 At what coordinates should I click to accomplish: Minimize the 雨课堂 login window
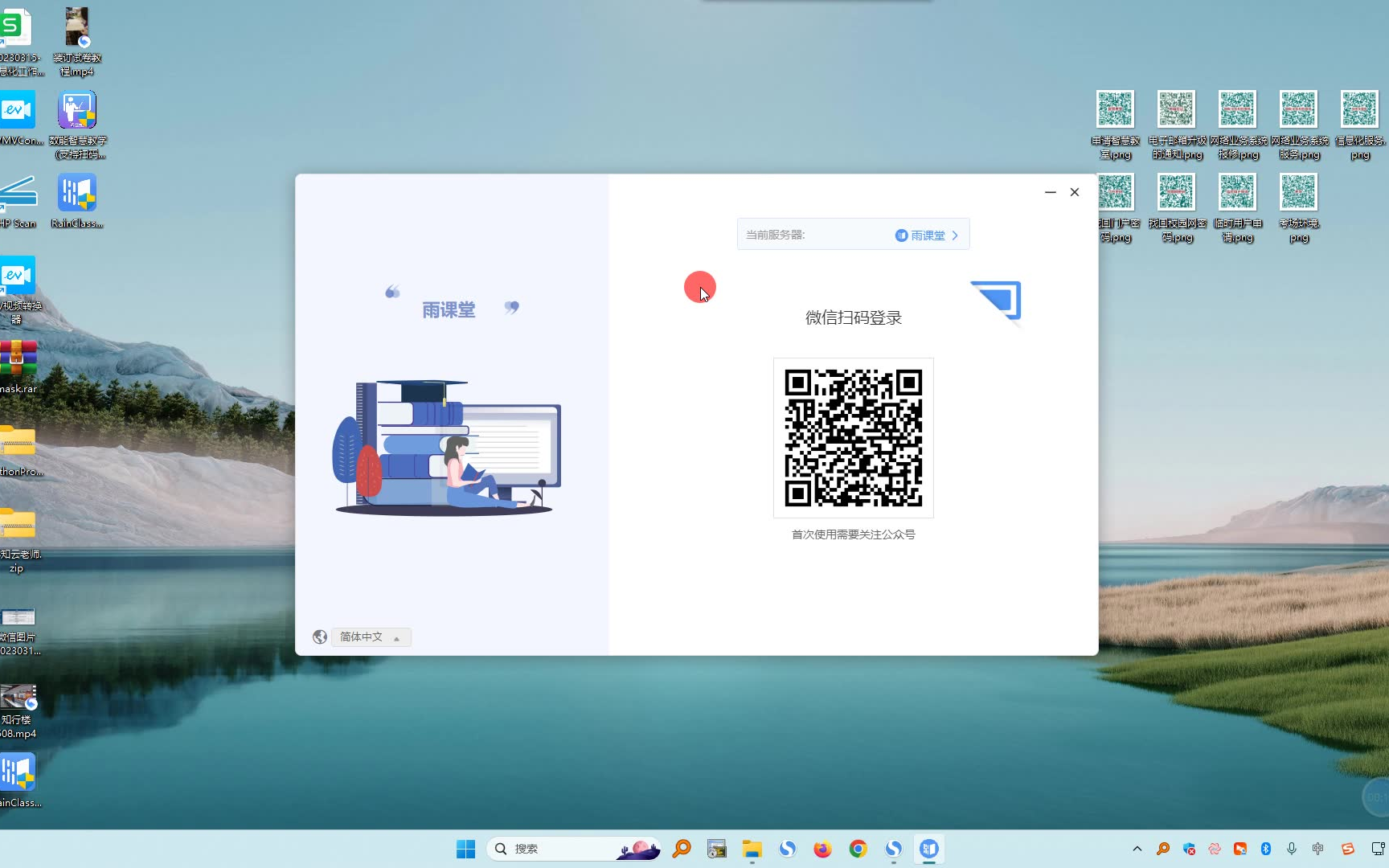pyautogui.click(x=1050, y=192)
